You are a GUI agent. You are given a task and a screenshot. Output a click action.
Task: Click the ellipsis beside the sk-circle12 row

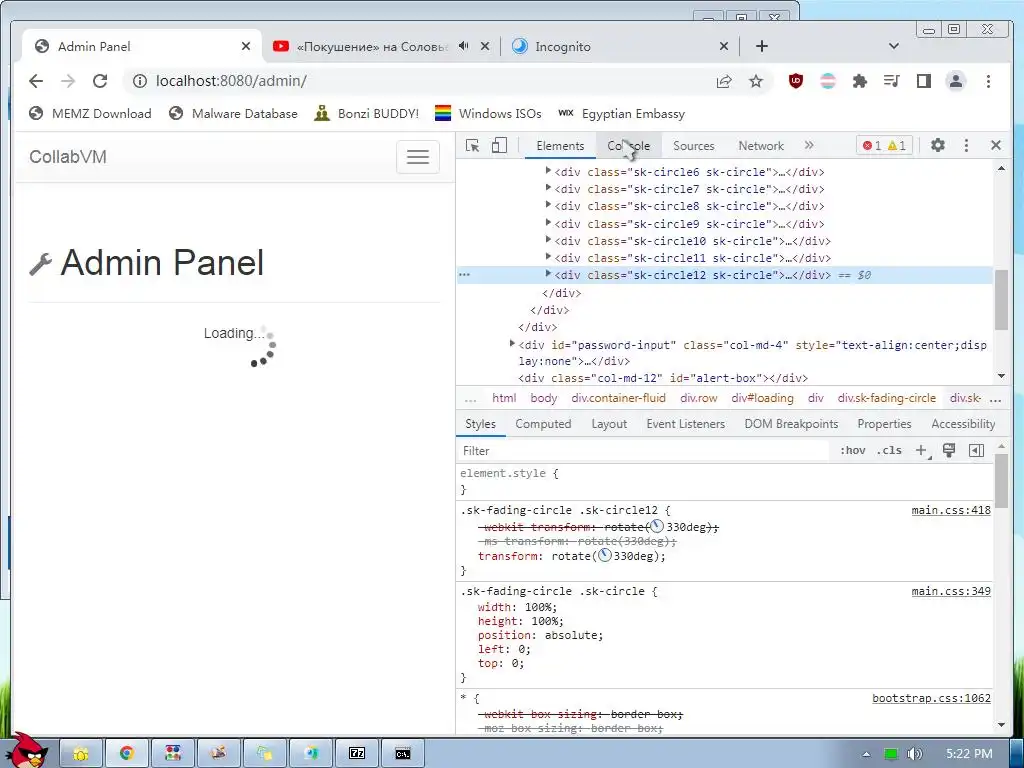pyautogui.click(x=464, y=275)
